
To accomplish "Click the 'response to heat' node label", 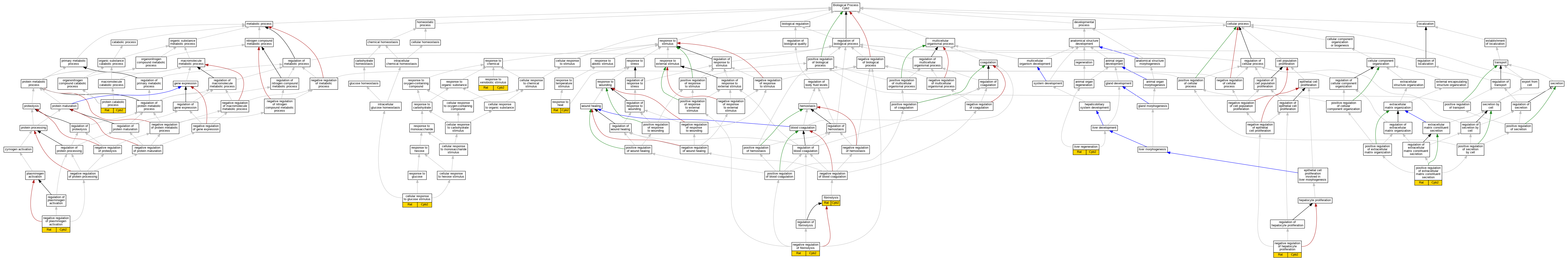I will point(561,103).
